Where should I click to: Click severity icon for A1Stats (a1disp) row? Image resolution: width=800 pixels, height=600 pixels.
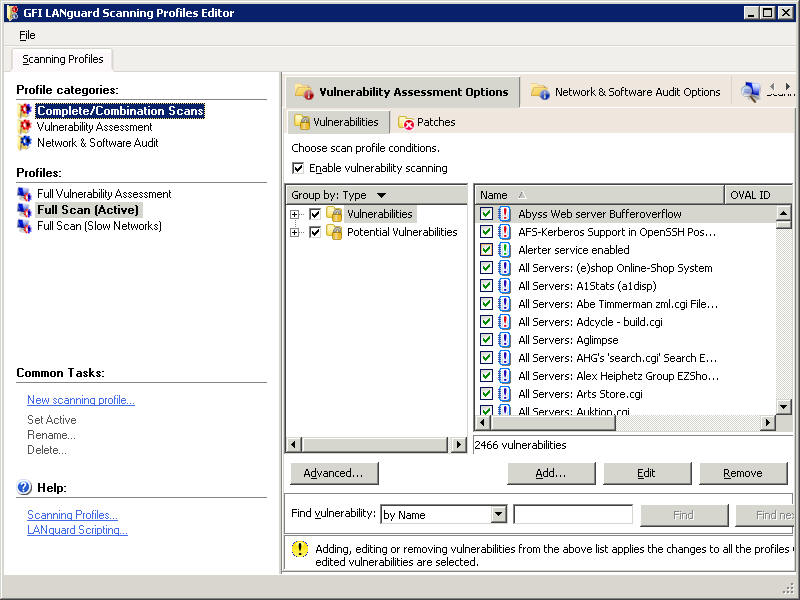click(504, 286)
